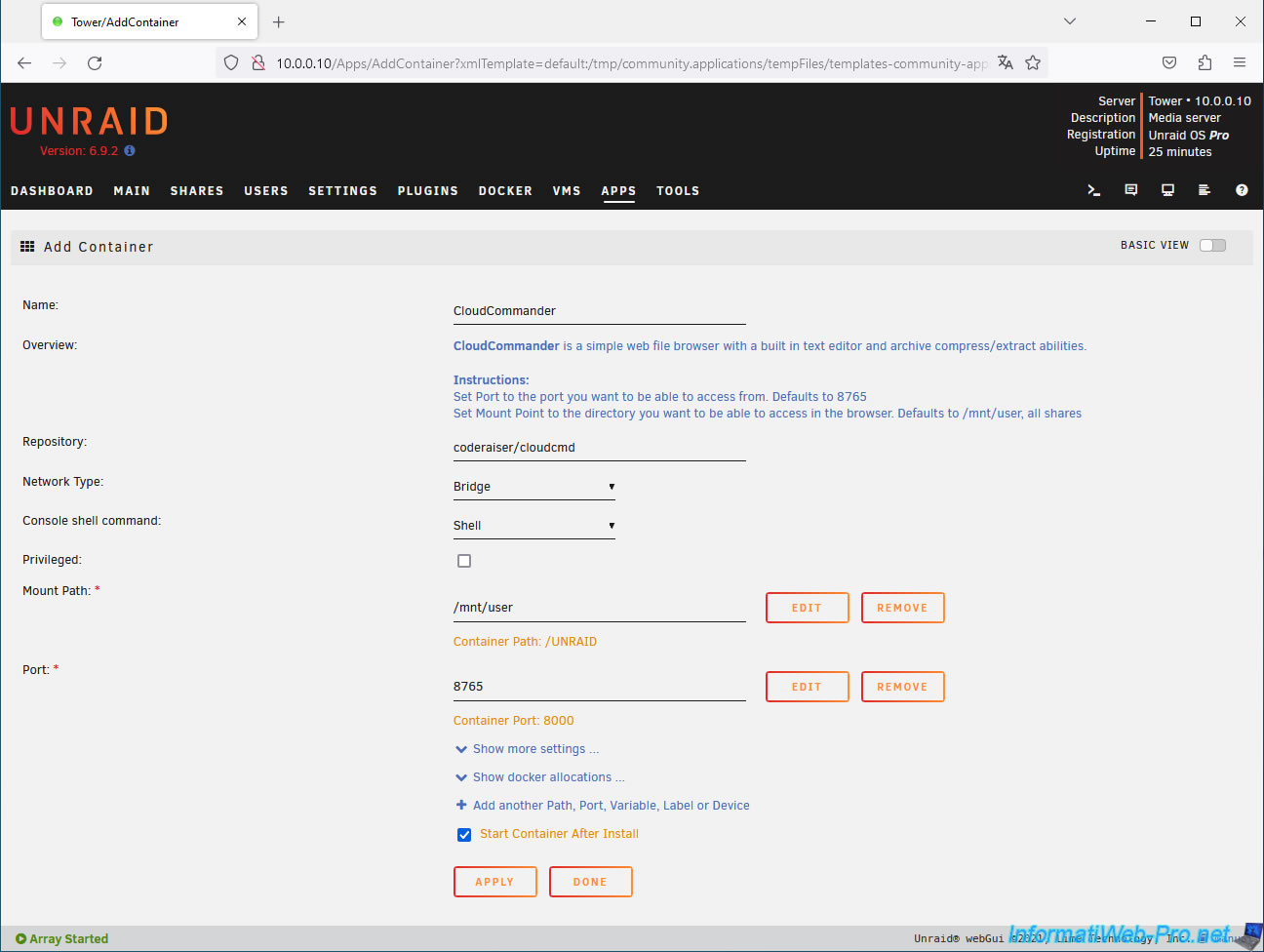
Task: Go to the Docker menu tab
Action: [505, 191]
